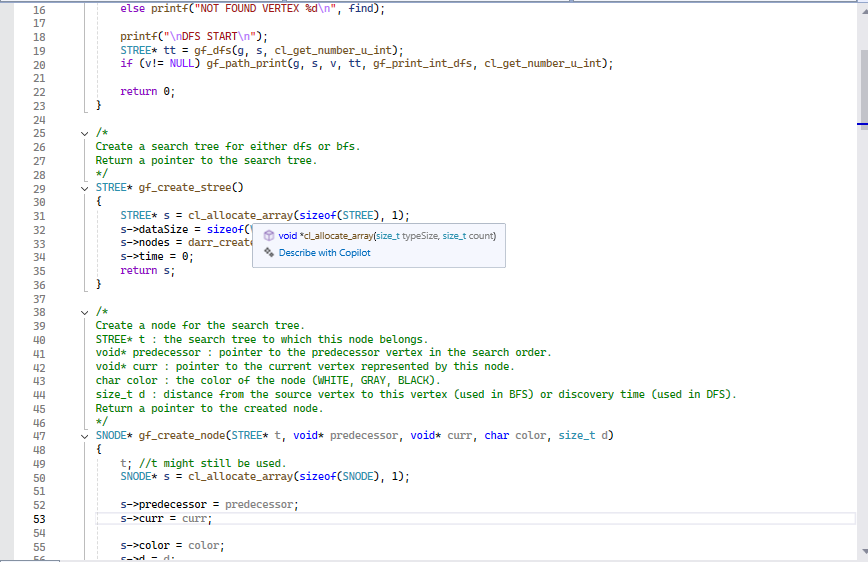Click comment line starting 'void* predecessor :'
This screenshot has width=868, height=562.
[323, 352]
